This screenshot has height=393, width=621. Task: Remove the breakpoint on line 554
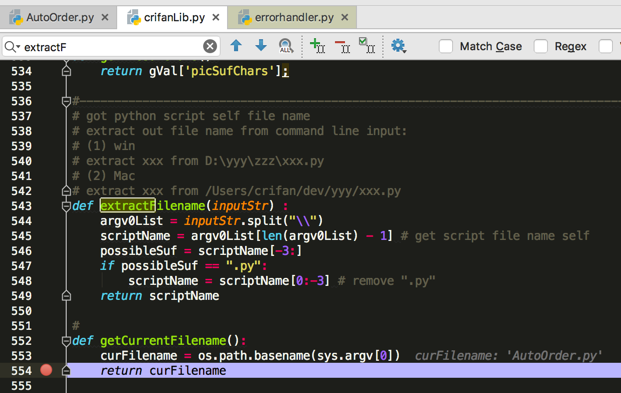(x=46, y=370)
